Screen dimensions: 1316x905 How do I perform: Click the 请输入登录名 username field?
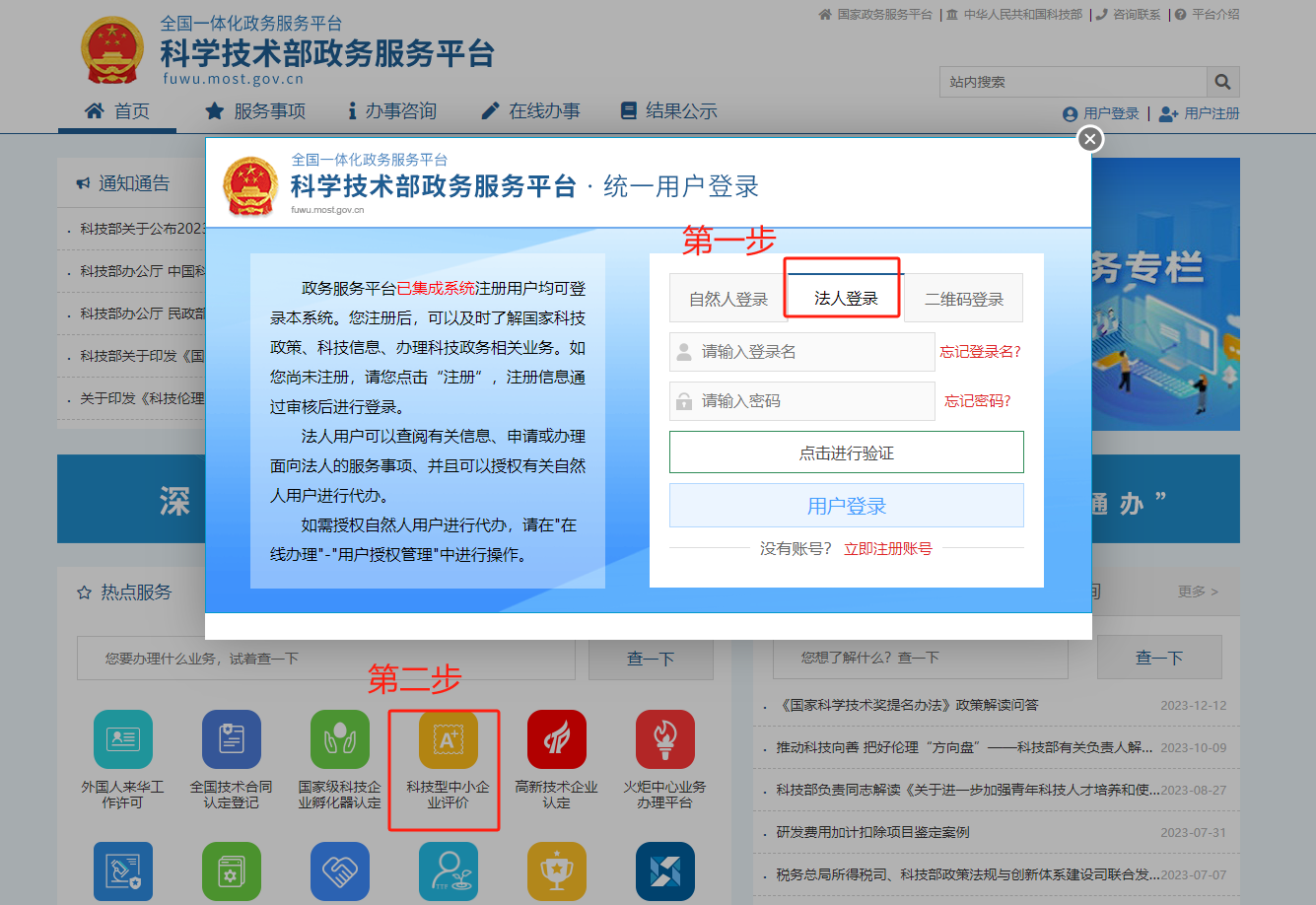point(801,352)
